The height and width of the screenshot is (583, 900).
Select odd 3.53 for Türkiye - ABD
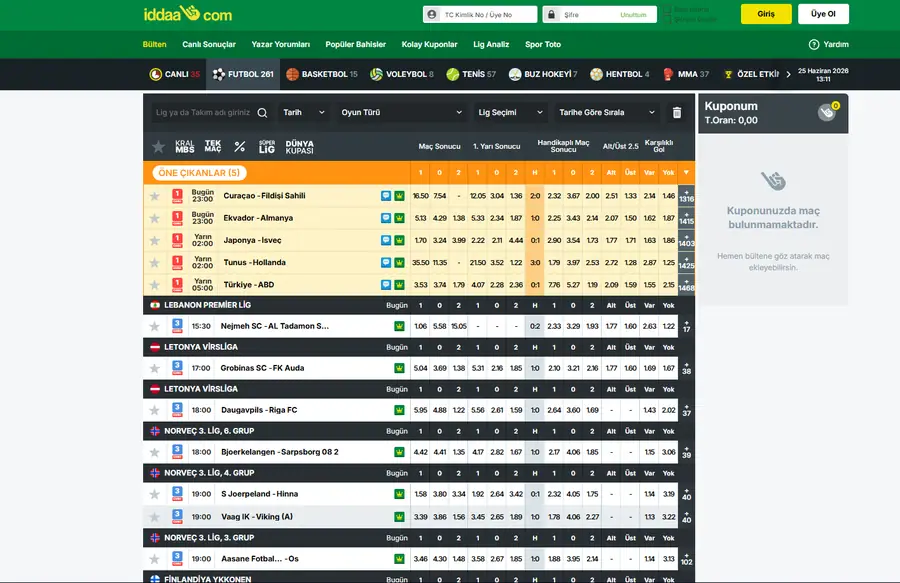coord(421,285)
